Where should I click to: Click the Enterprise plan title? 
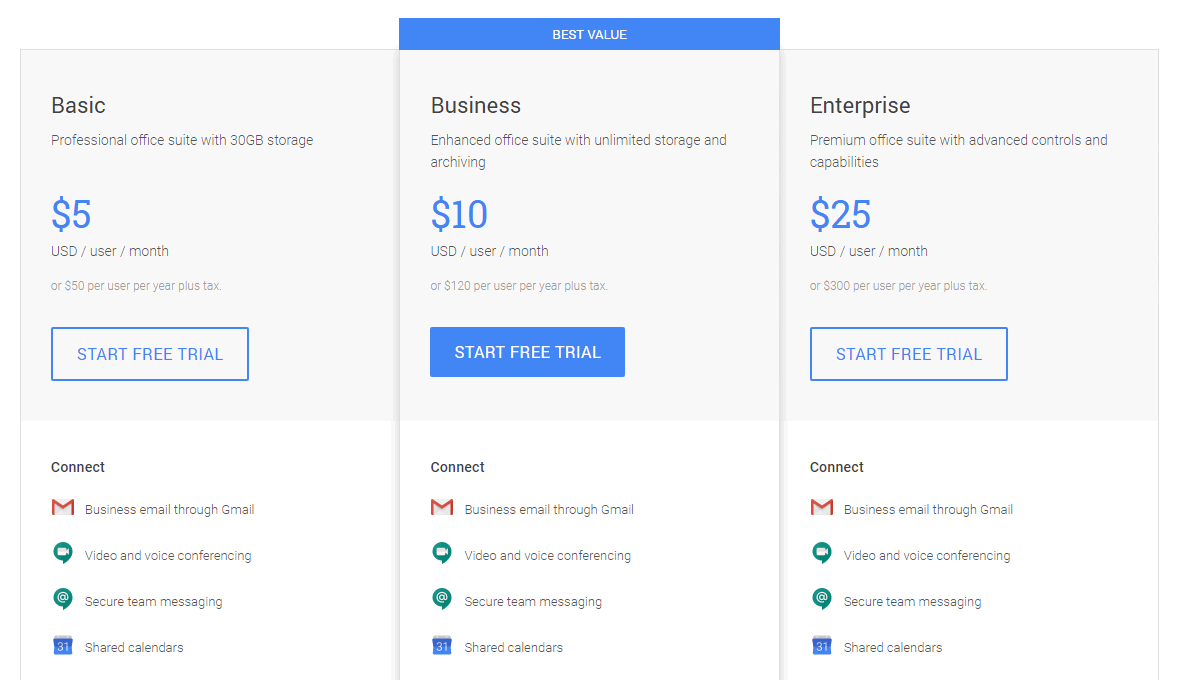860,105
